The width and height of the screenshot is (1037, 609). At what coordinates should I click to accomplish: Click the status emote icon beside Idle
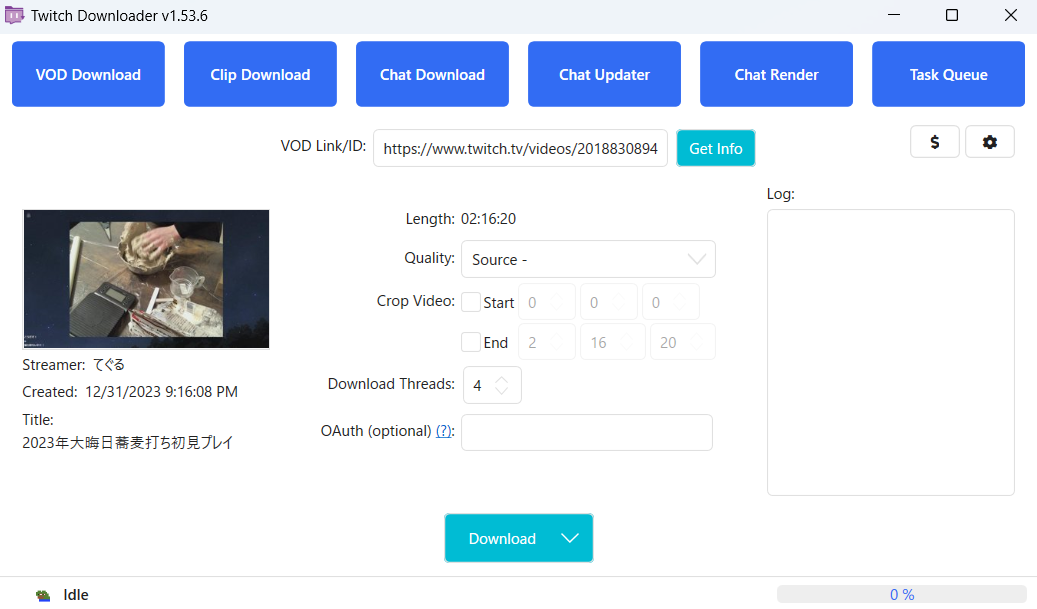[43, 595]
